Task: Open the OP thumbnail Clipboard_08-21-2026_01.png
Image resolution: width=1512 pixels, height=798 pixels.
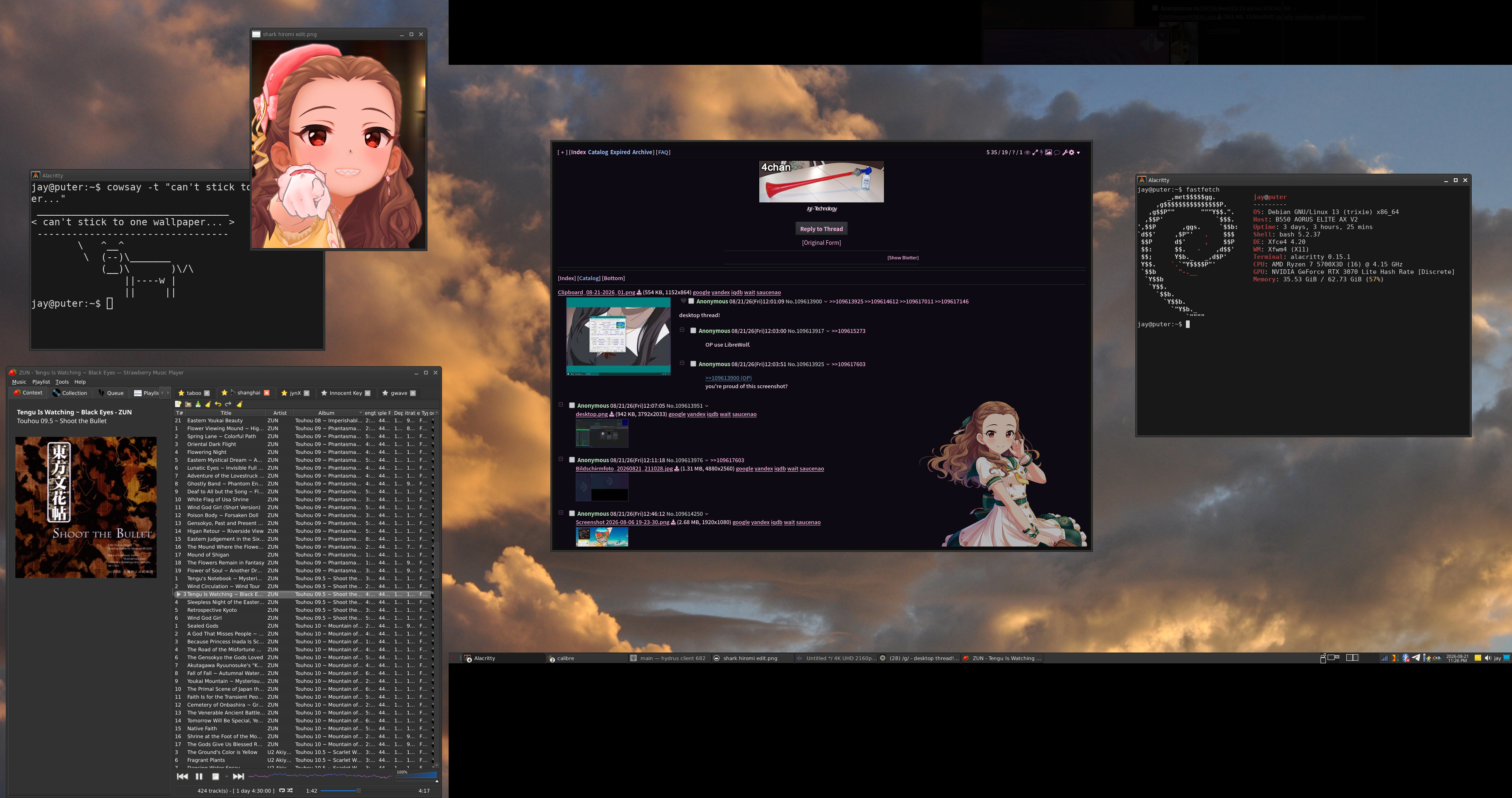Action: point(618,337)
